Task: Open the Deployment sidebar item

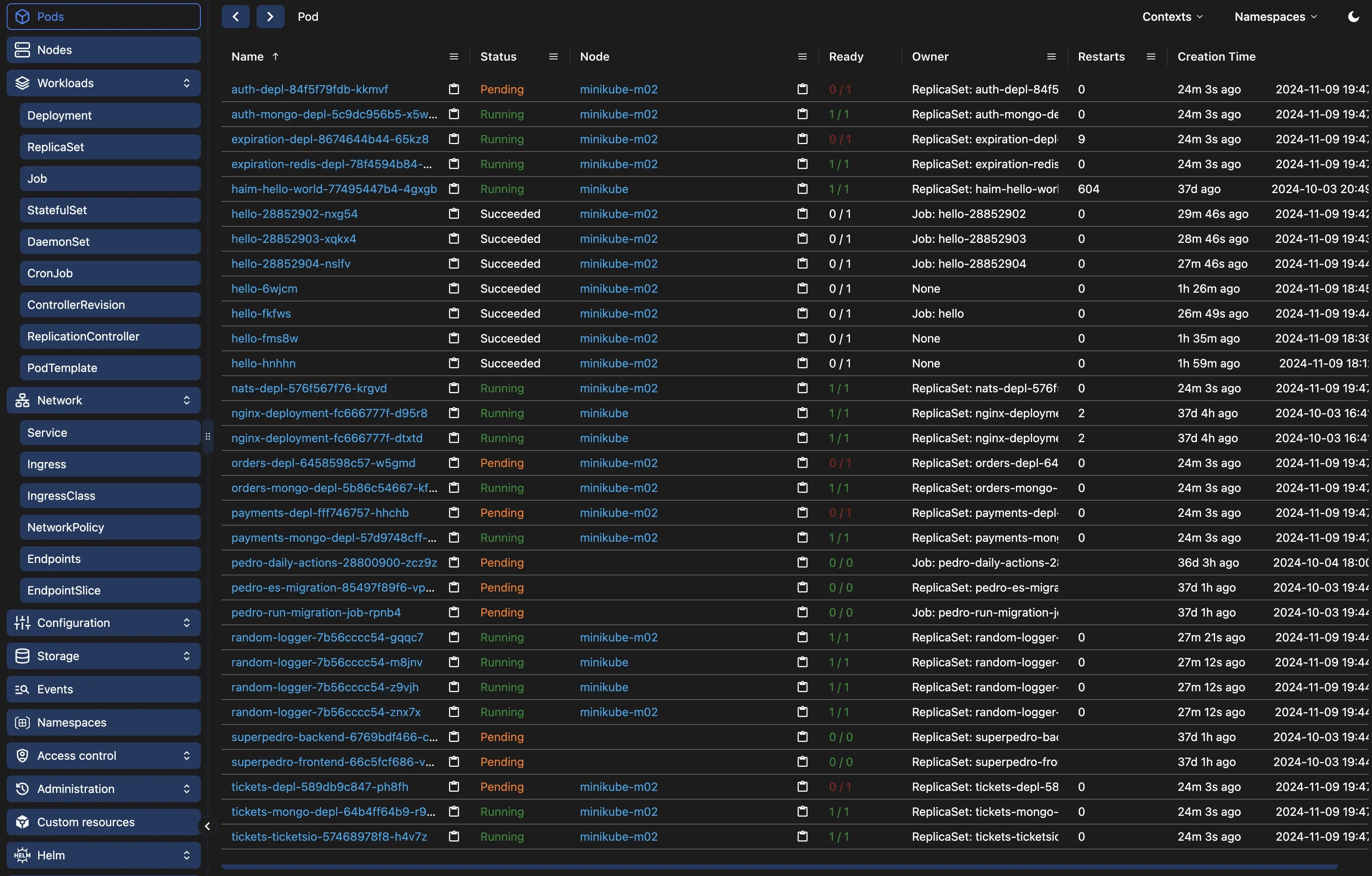Action: 110,116
